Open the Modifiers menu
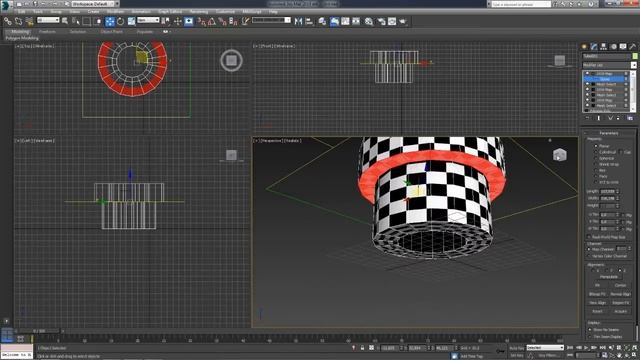The image size is (640, 360). tap(116, 12)
